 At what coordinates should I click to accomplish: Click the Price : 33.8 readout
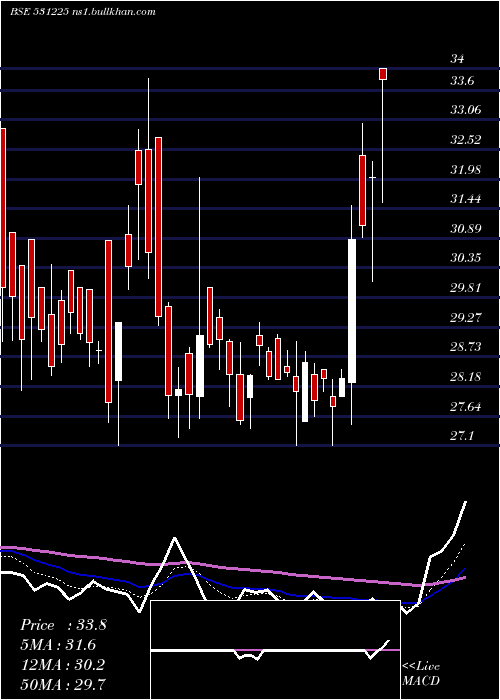[63, 625]
